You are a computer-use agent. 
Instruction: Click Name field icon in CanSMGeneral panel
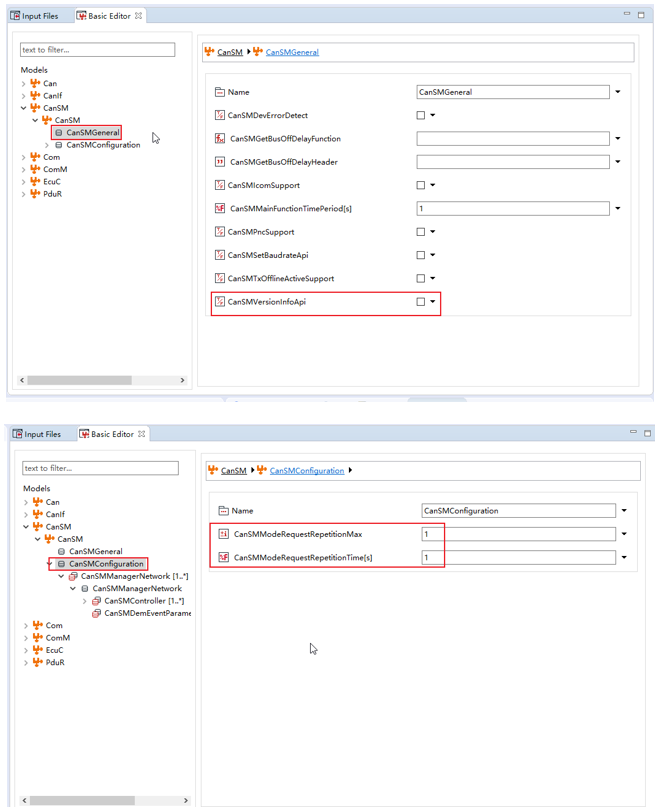220,92
